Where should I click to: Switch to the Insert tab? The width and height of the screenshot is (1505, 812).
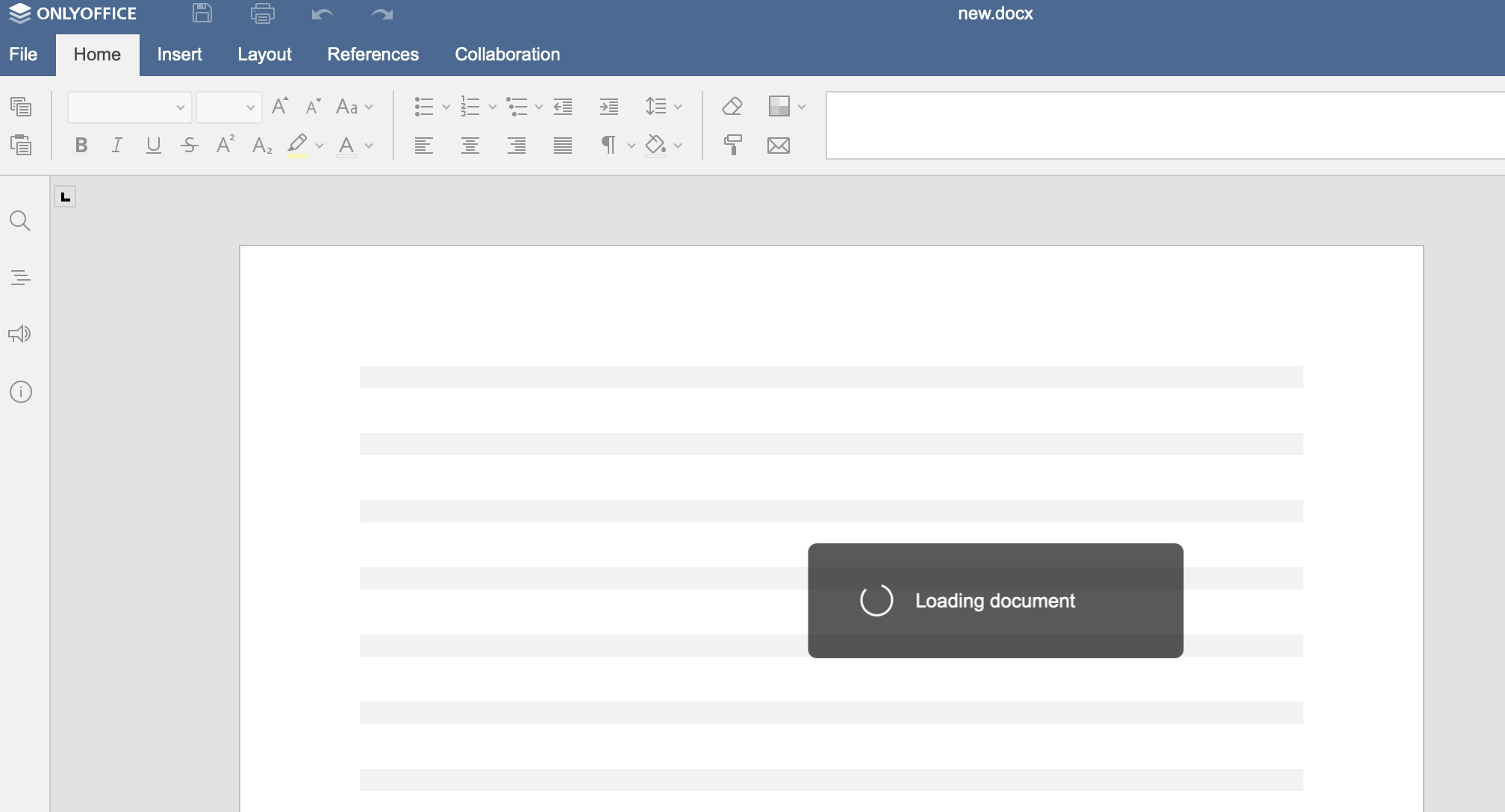[x=179, y=54]
